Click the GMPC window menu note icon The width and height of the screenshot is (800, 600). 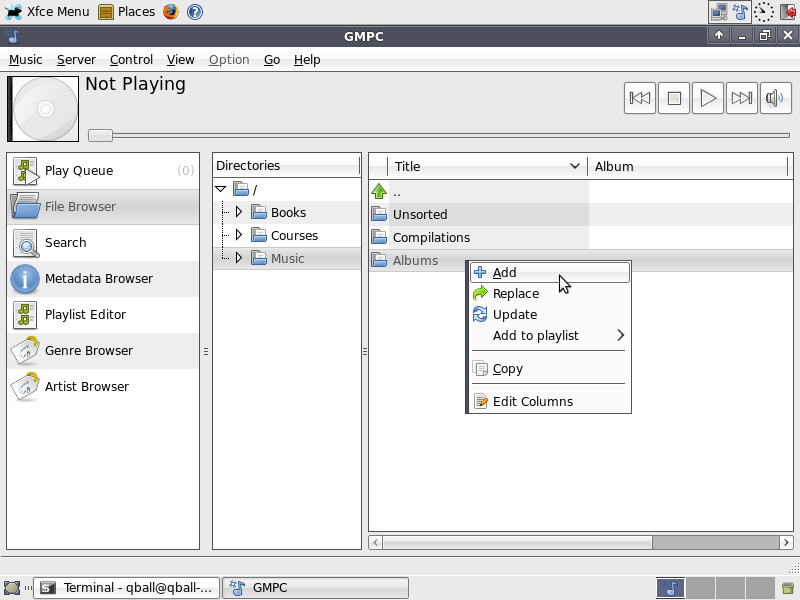[x=13, y=36]
